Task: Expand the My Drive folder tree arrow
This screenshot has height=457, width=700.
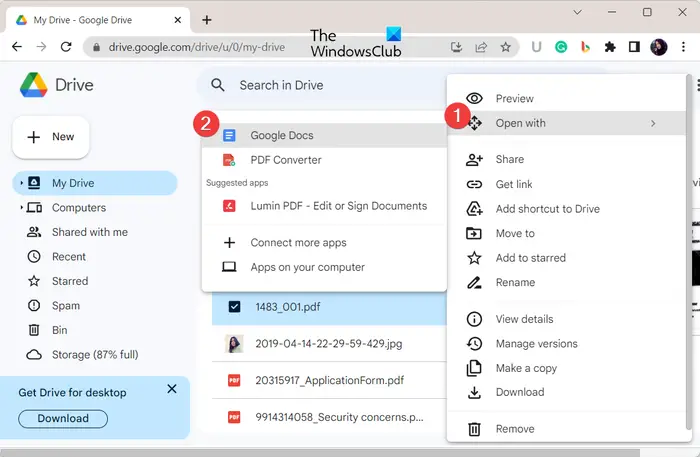Action: 21,183
